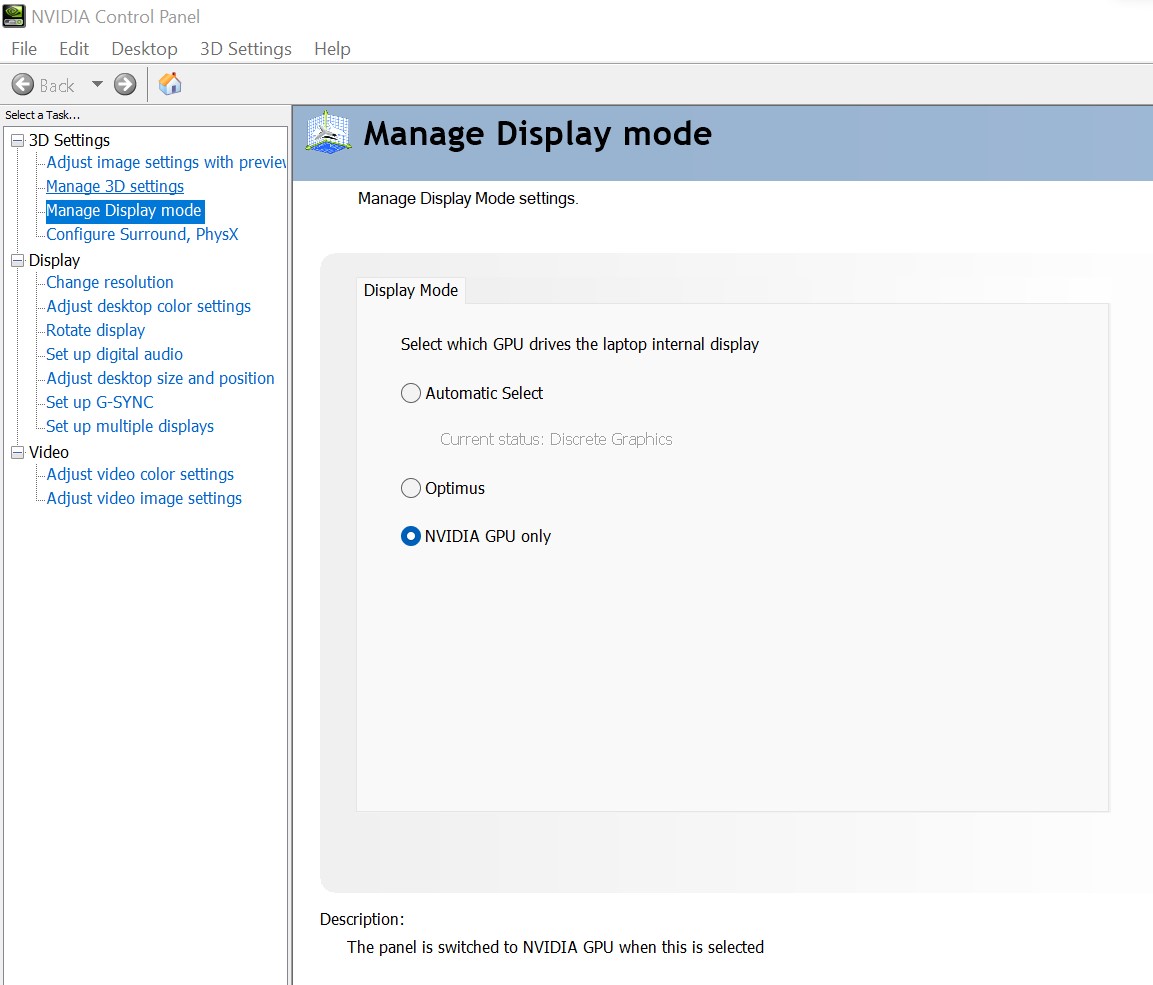This screenshot has width=1153, height=985.
Task: Click the Manage Display mode header icon
Action: pyautogui.click(x=328, y=132)
